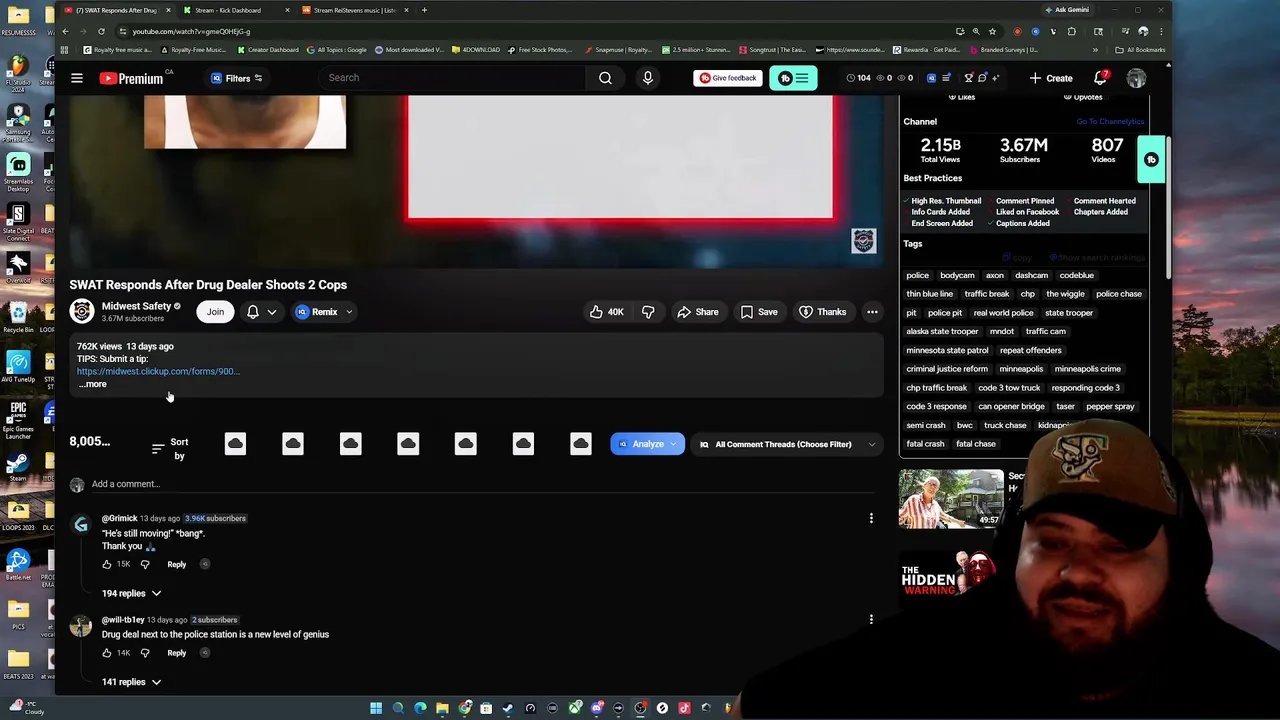Open more actions menu beside Thanks
Image resolution: width=1280 pixels, height=720 pixels.
(x=872, y=312)
